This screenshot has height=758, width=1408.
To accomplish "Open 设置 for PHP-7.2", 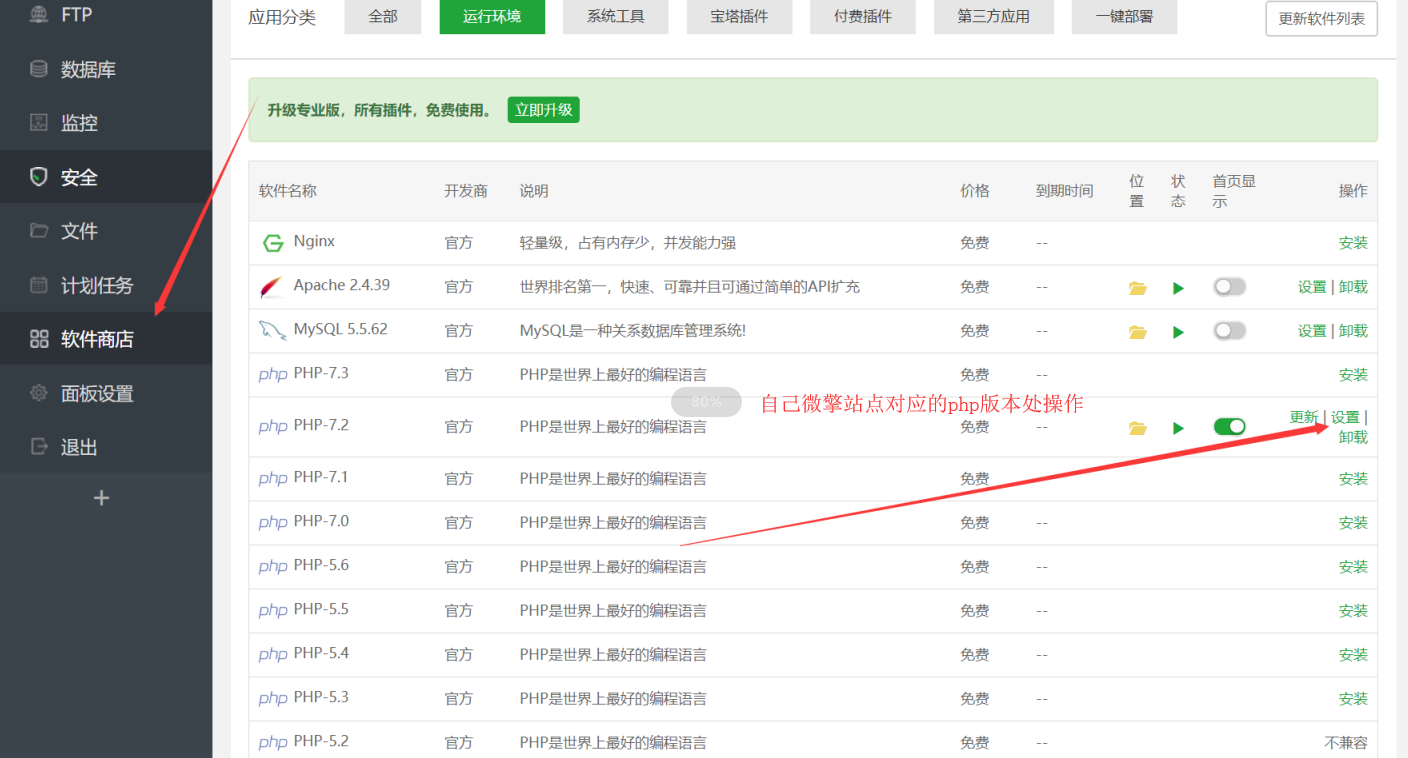I will [1345, 417].
